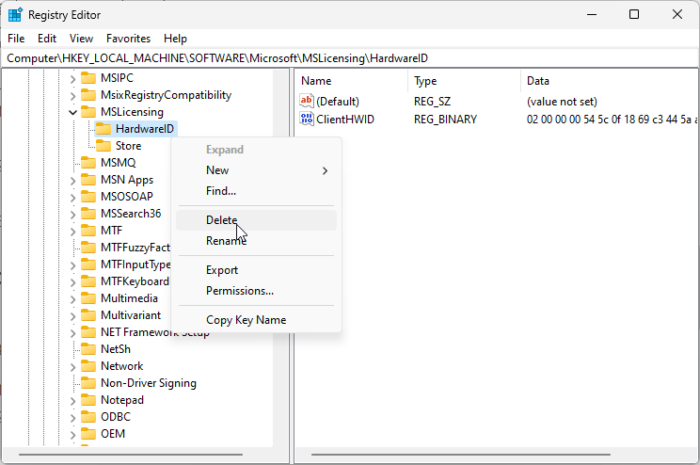This screenshot has height=465, width=700.
Task: Click the NetSh folder icon
Action: [88, 349]
